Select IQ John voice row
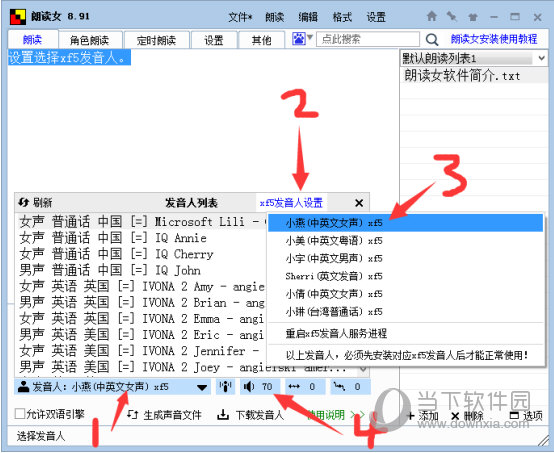Image resolution: width=554 pixels, height=453 pixels. (141, 270)
